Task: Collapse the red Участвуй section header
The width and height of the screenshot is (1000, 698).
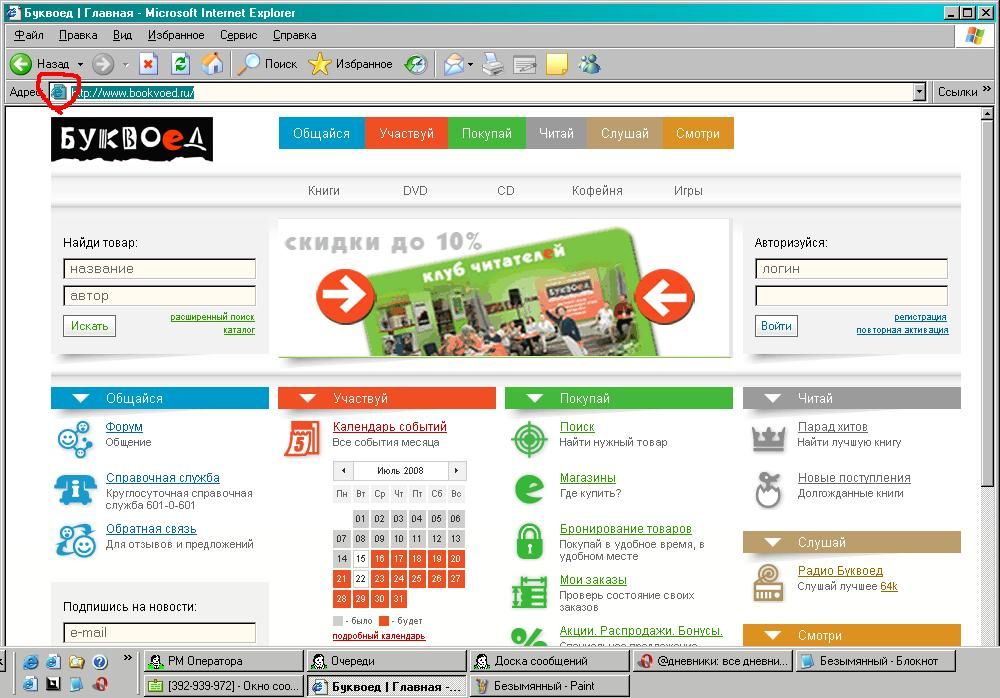Action: (387, 398)
